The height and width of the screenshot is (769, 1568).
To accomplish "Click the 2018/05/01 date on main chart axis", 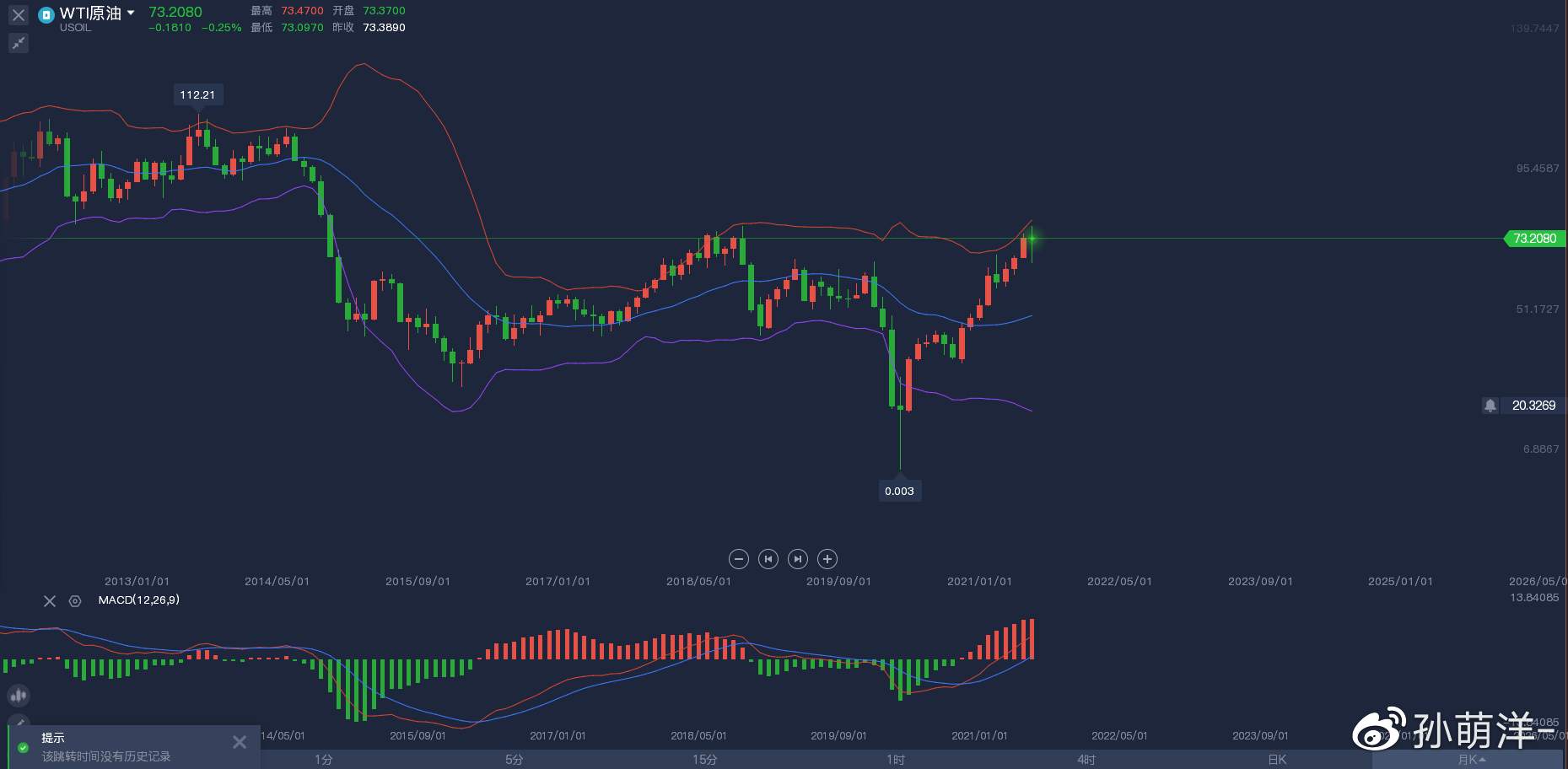I will point(698,581).
